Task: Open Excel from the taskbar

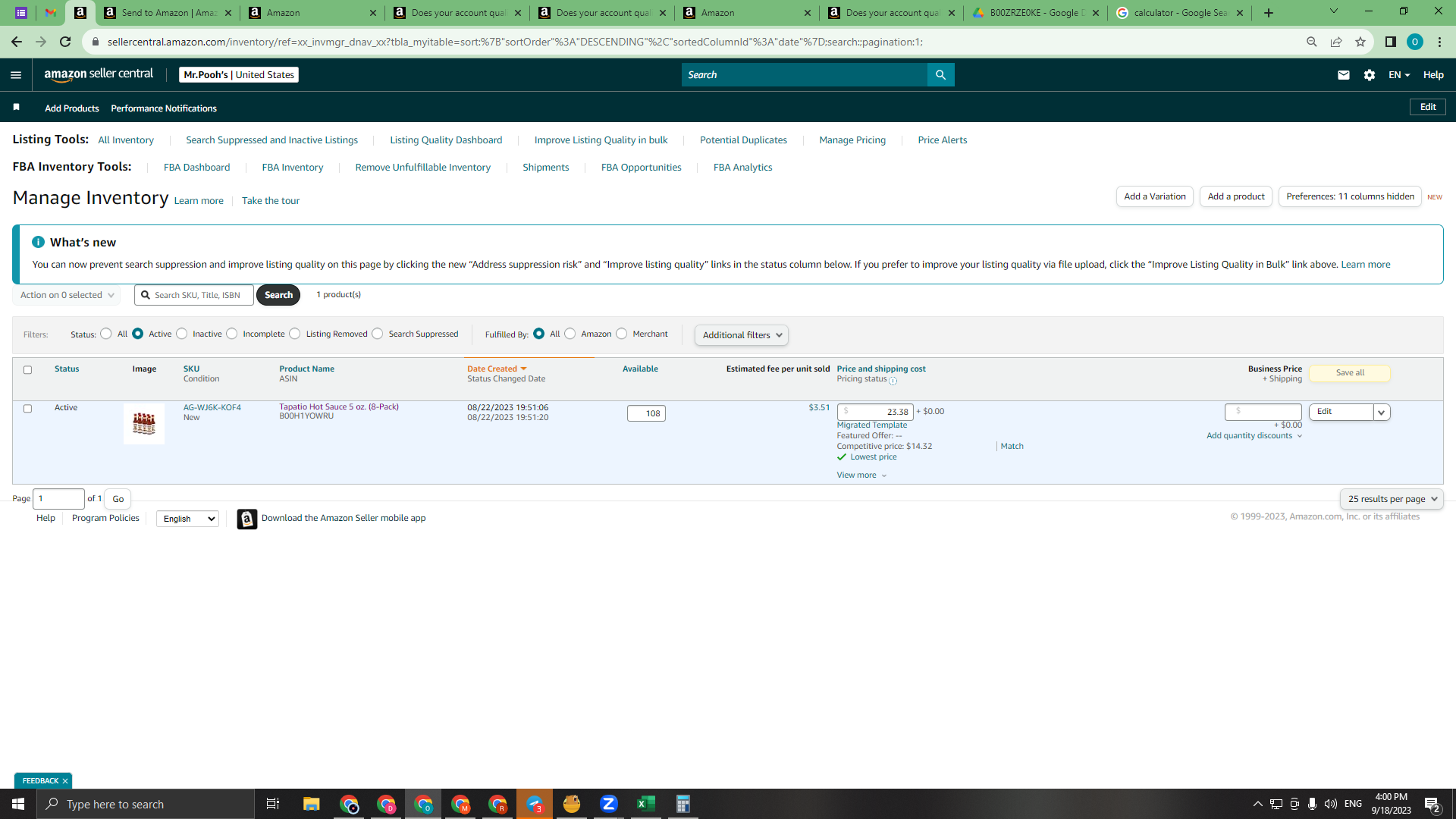Action: pyautogui.click(x=646, y=804)
